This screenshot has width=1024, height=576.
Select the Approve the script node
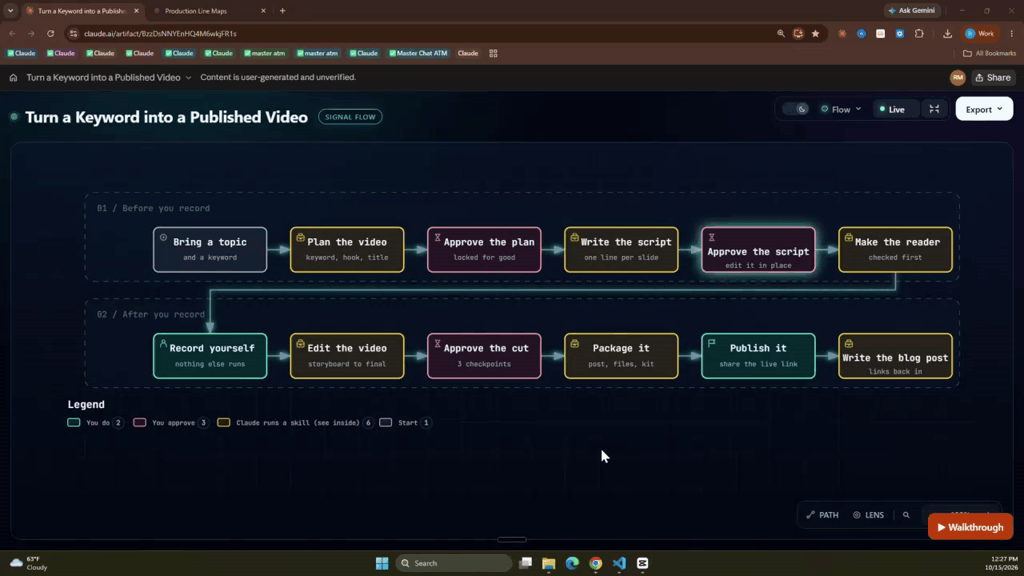click(758, 249)
